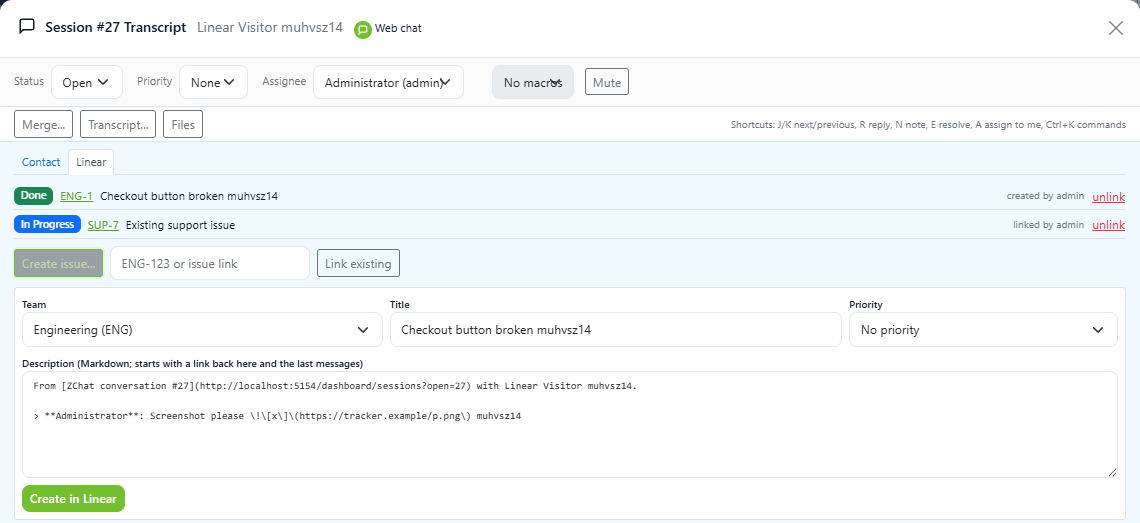Open the ENG-1 issue link

pyautogui.click(x=76, y=196)
